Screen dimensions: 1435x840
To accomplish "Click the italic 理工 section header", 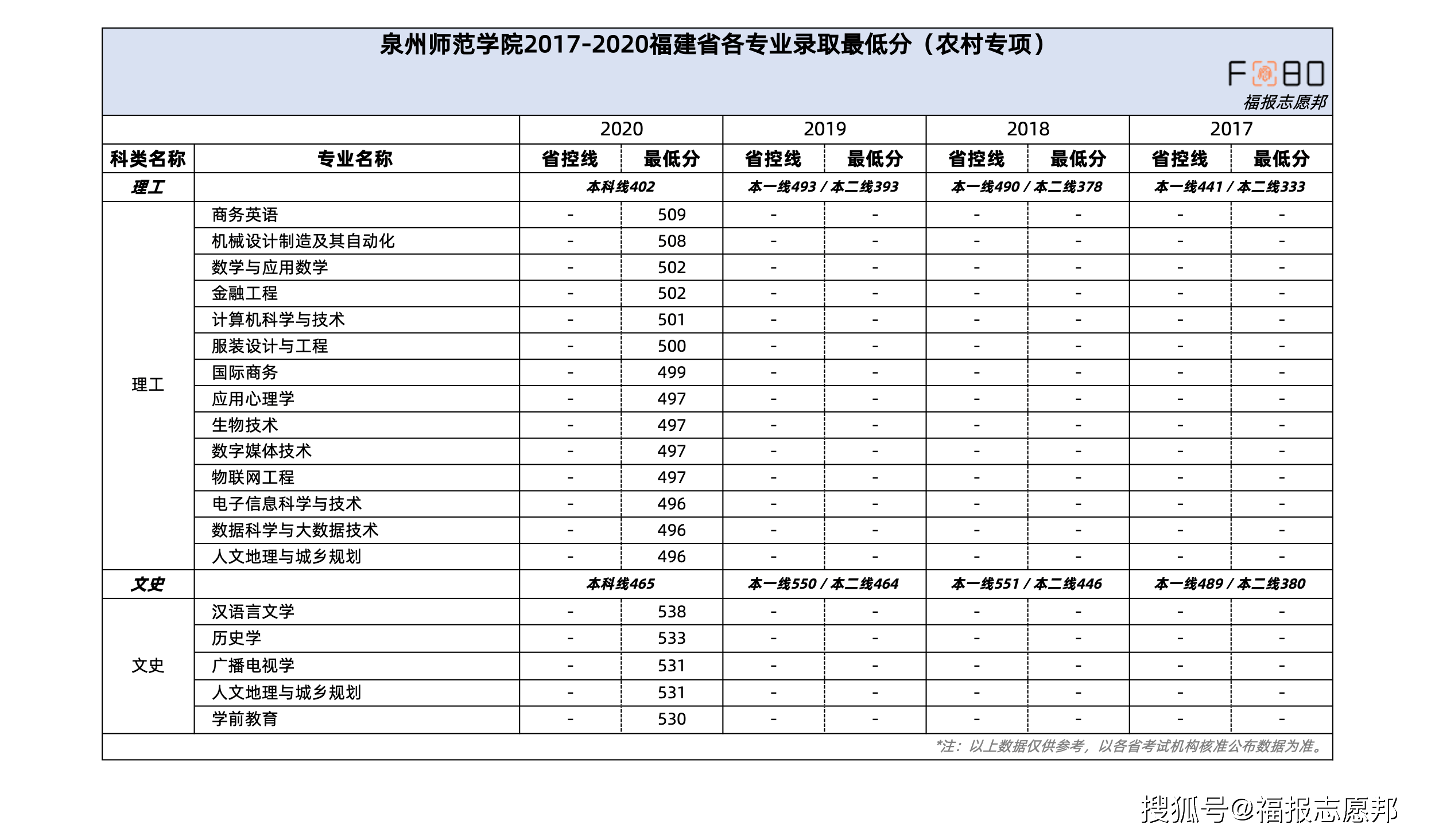I will point(148,187).
